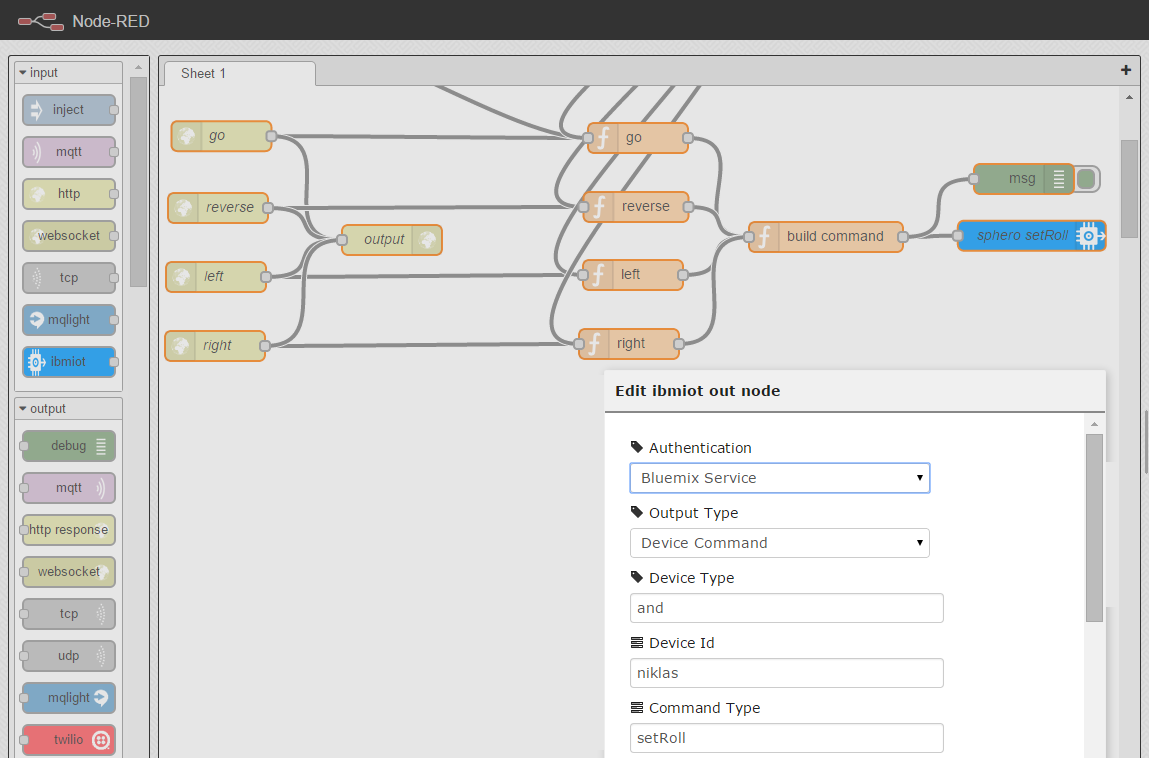1149x758 pixels.
Task: Click the edit dialog scrollbar
Action: click(x=1094, y=528)
